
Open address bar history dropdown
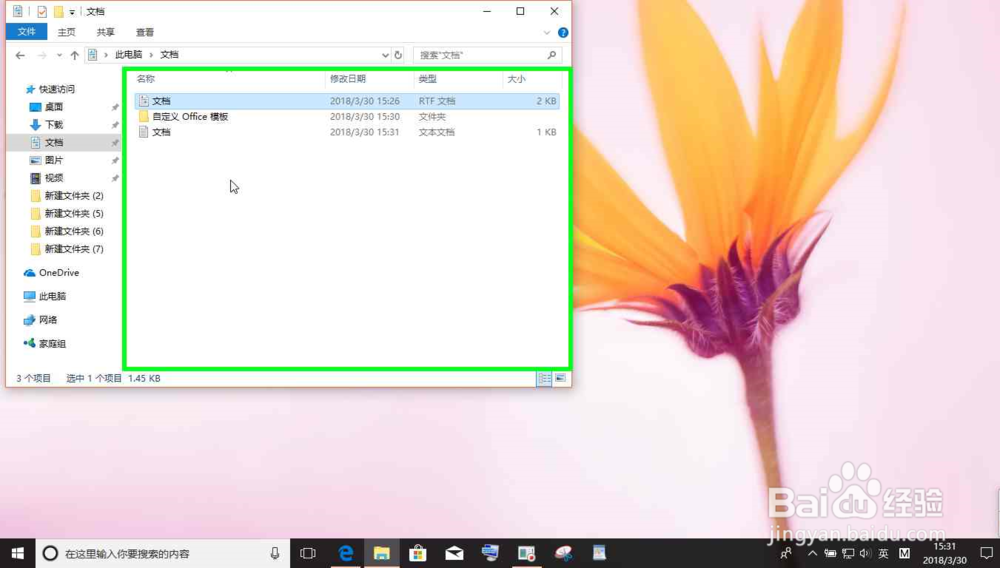click(x=385, y=55)
